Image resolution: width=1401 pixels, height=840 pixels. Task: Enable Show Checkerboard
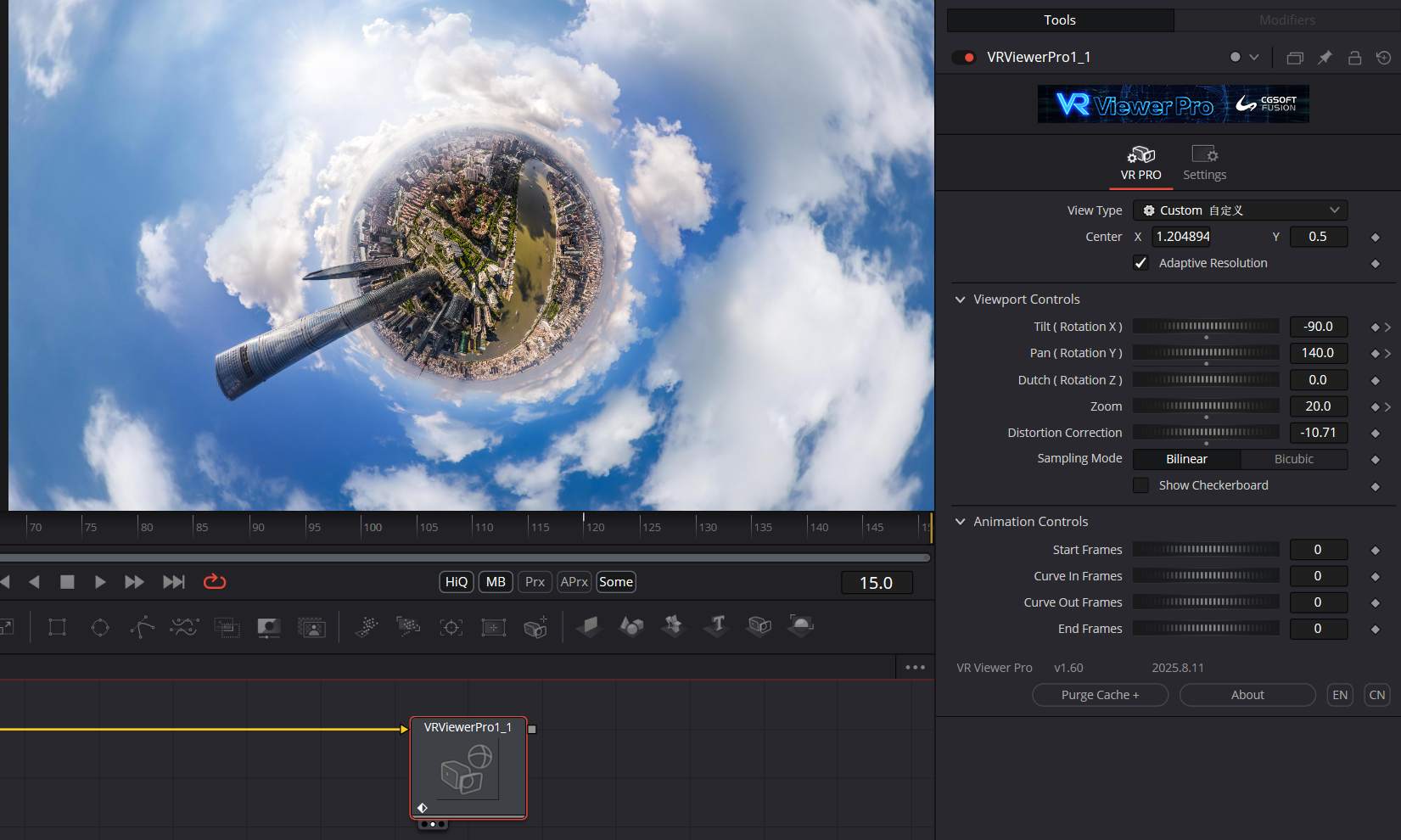[x=1141, y=485]
